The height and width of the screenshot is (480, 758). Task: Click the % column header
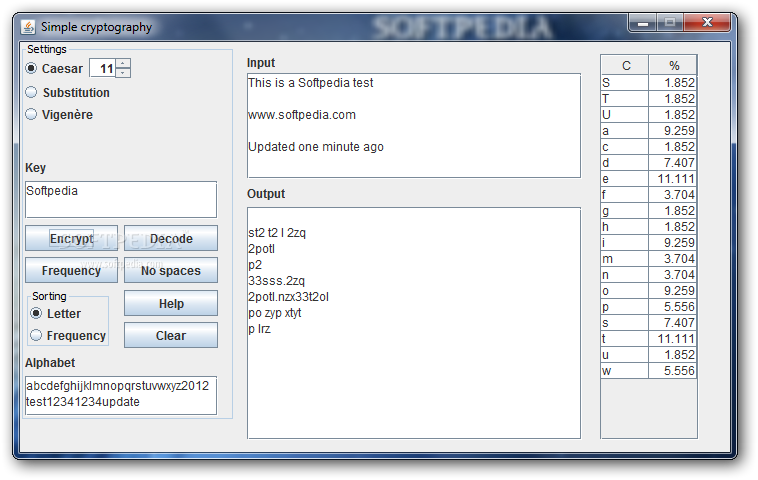673,65
